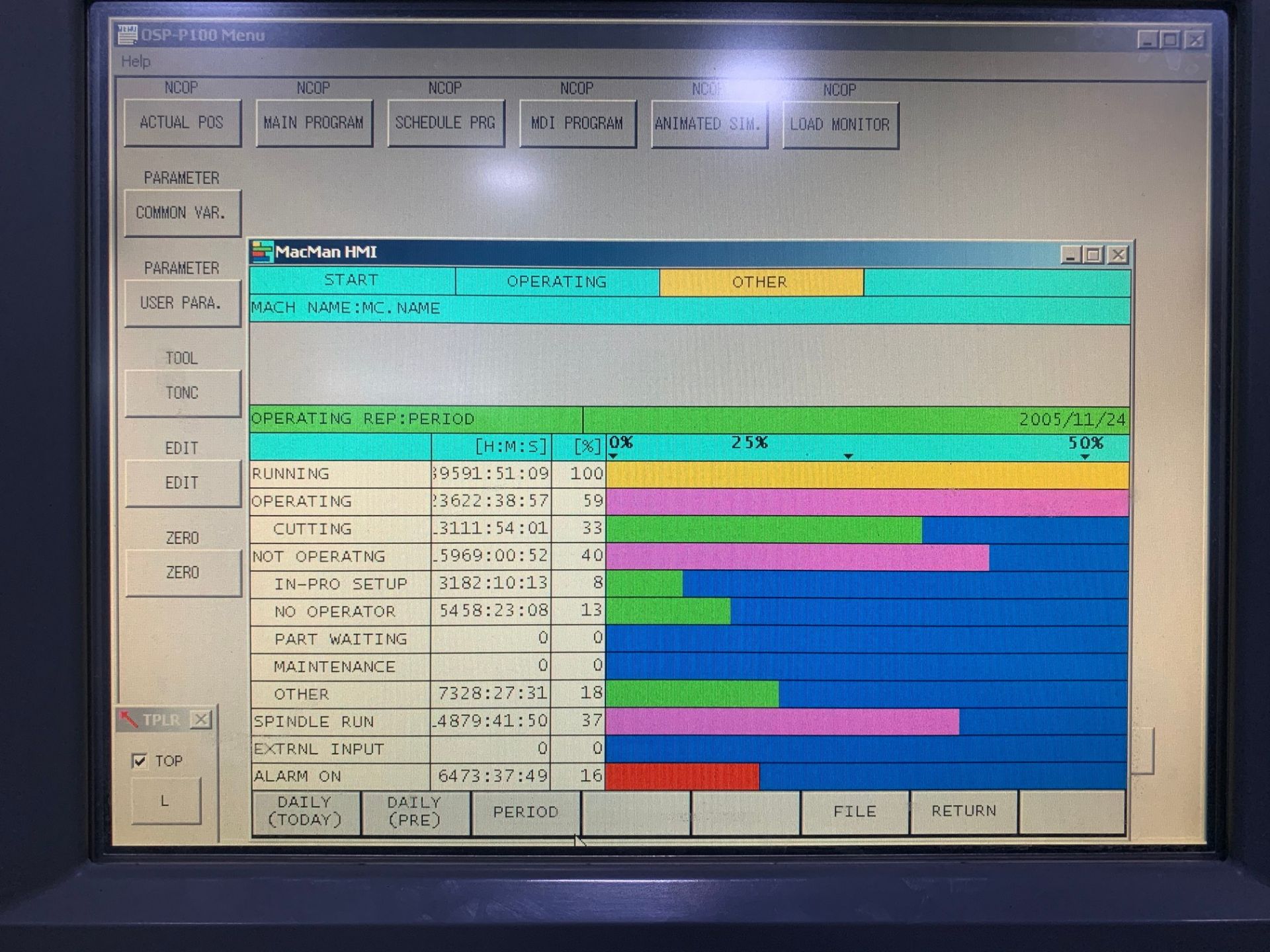Close the TPLR panel
Viewport: 1270px width, 952px height.
click(200, 719)
